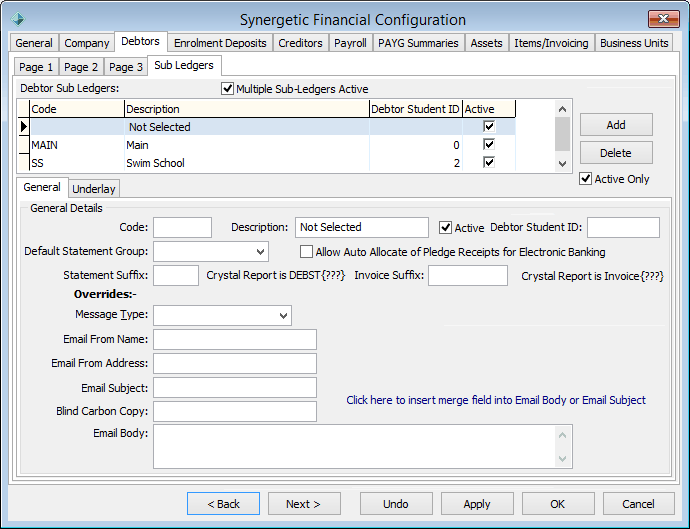Screen dimensions: 690x529
Task: Click the Undo button
Action: pos(396,504)
